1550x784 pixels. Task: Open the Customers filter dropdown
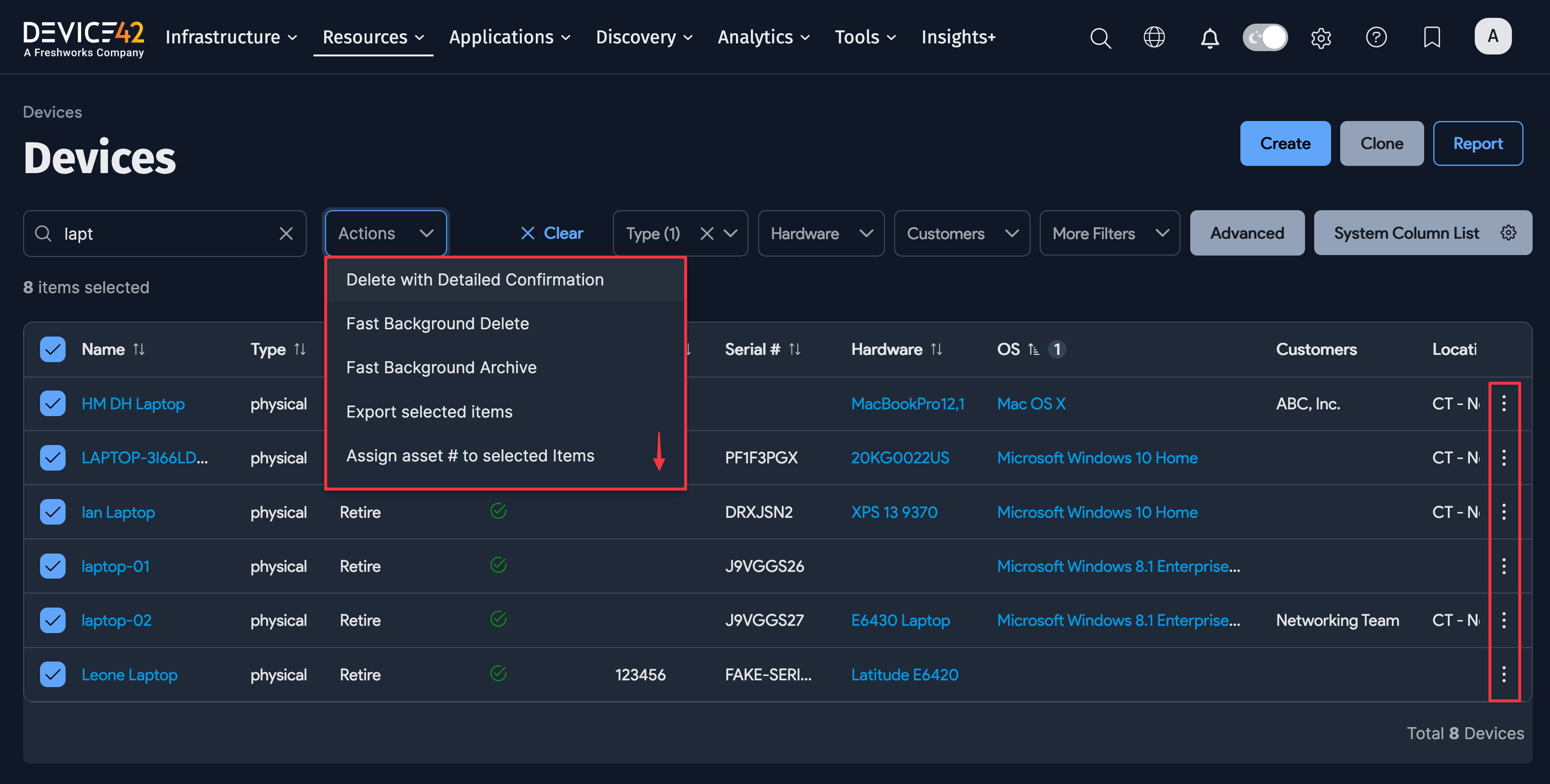click(961, 233)
